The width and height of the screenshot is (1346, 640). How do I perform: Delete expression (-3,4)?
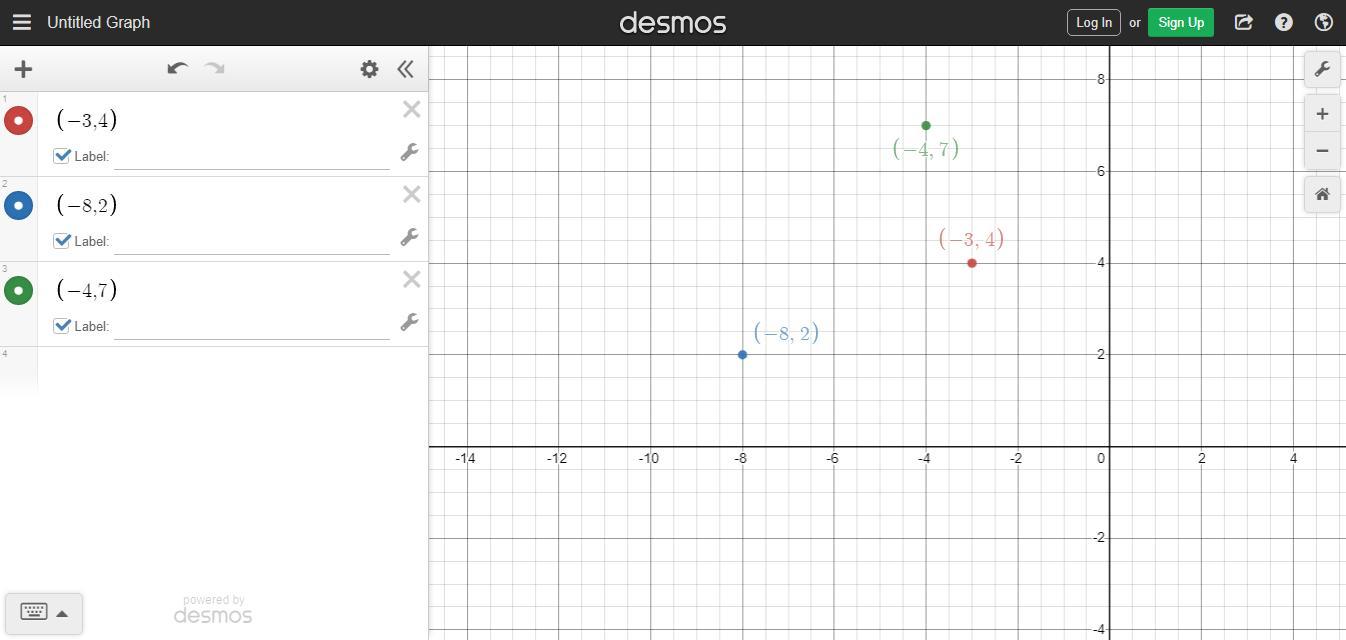pyautogui.click(x=411, y=109)
